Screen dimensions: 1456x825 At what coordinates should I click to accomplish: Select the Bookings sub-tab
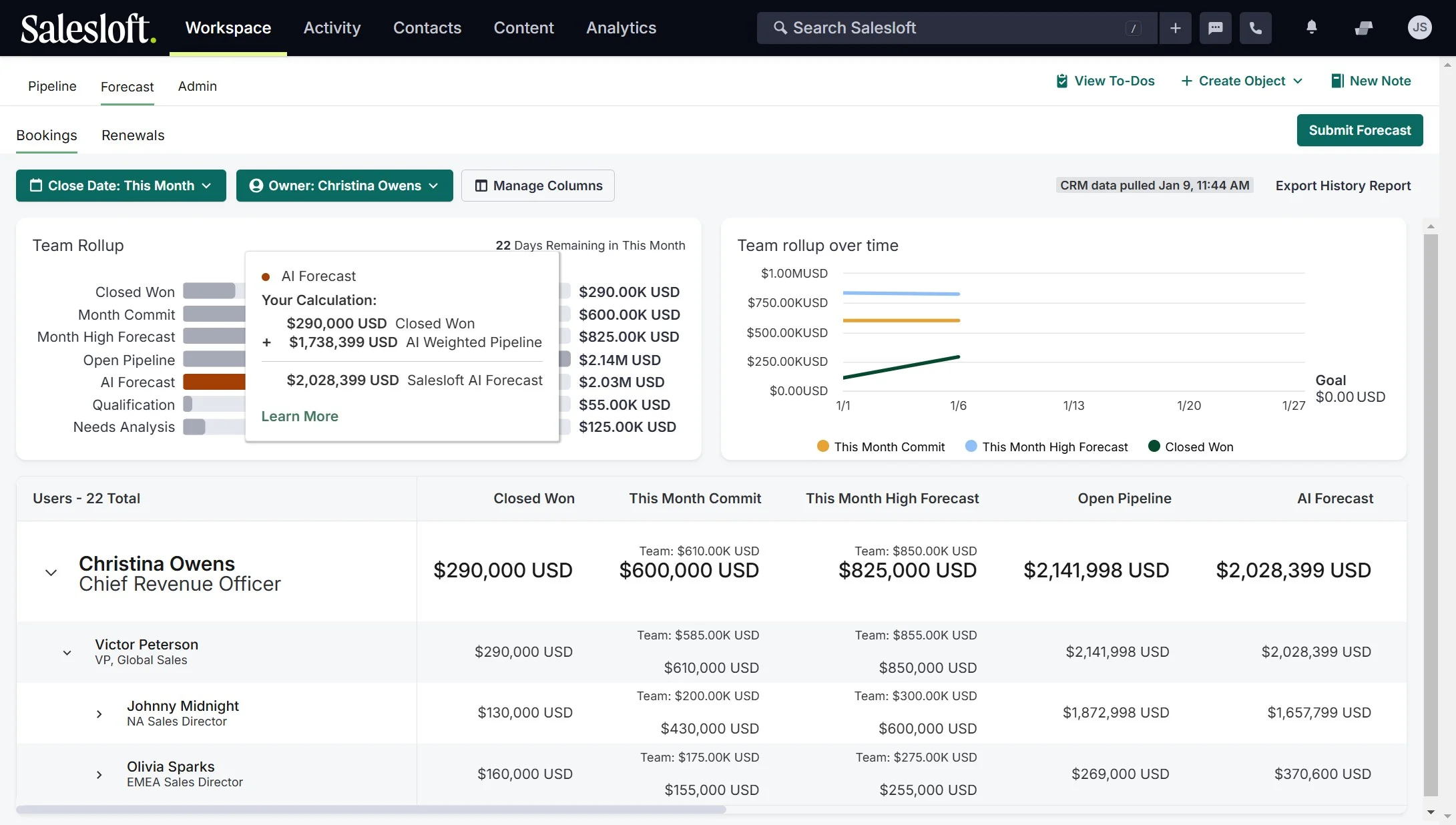(x=47, y=135)
